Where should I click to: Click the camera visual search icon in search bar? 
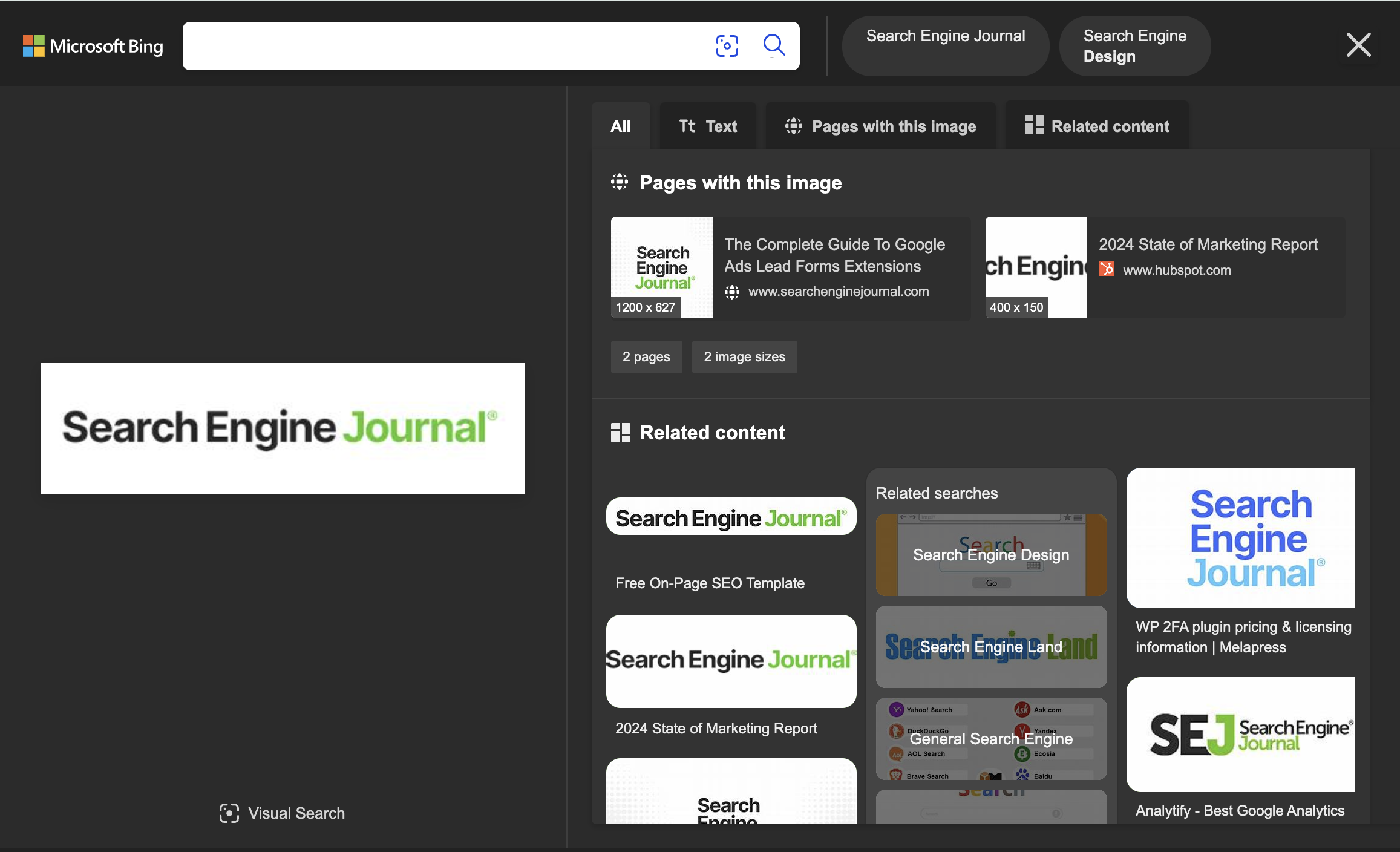click(x=727, y=46)
